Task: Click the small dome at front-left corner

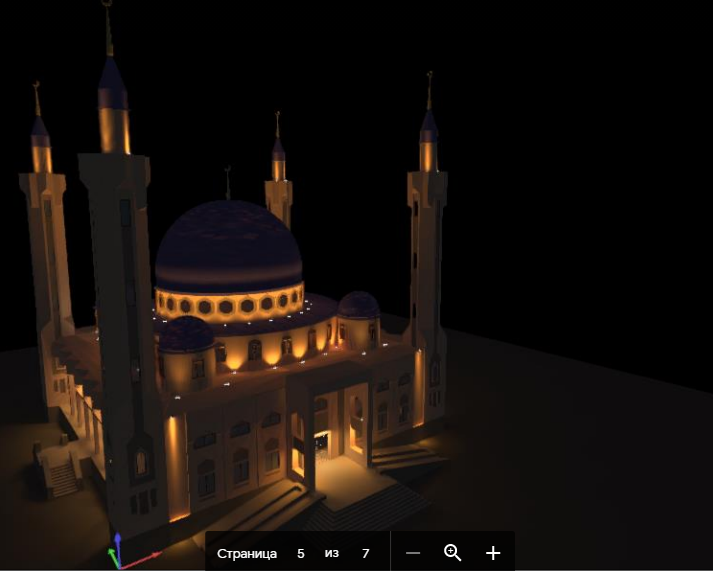Action: pyautogui.click(x=186, y=335)
